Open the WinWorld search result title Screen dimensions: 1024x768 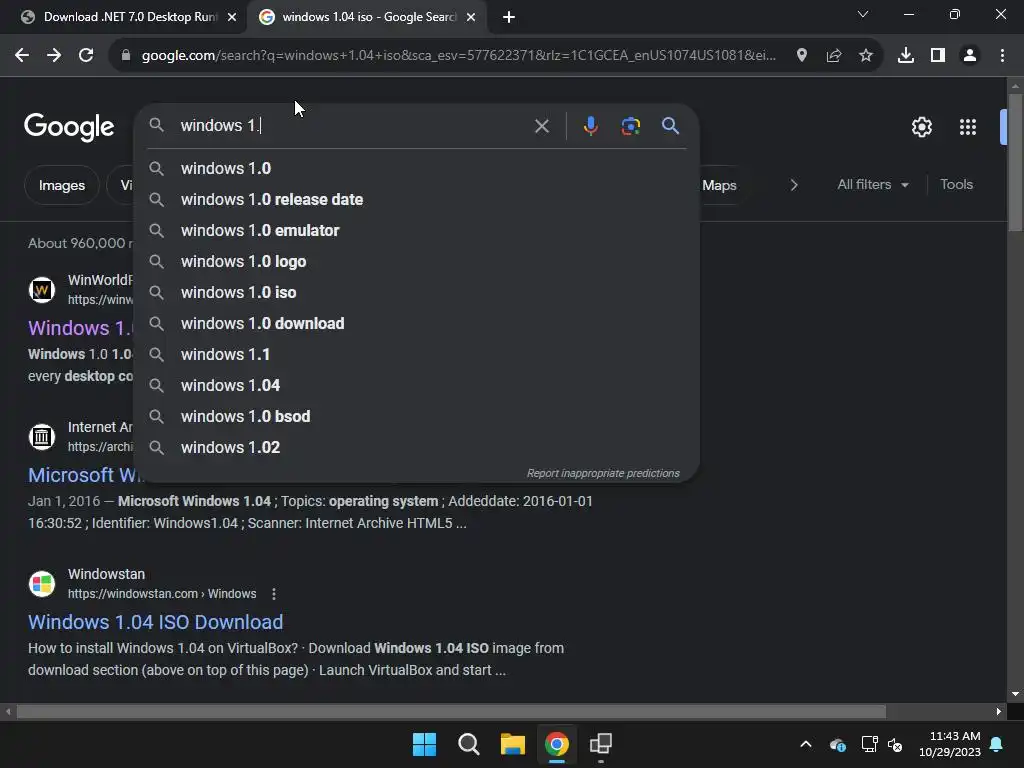[80, 328]
